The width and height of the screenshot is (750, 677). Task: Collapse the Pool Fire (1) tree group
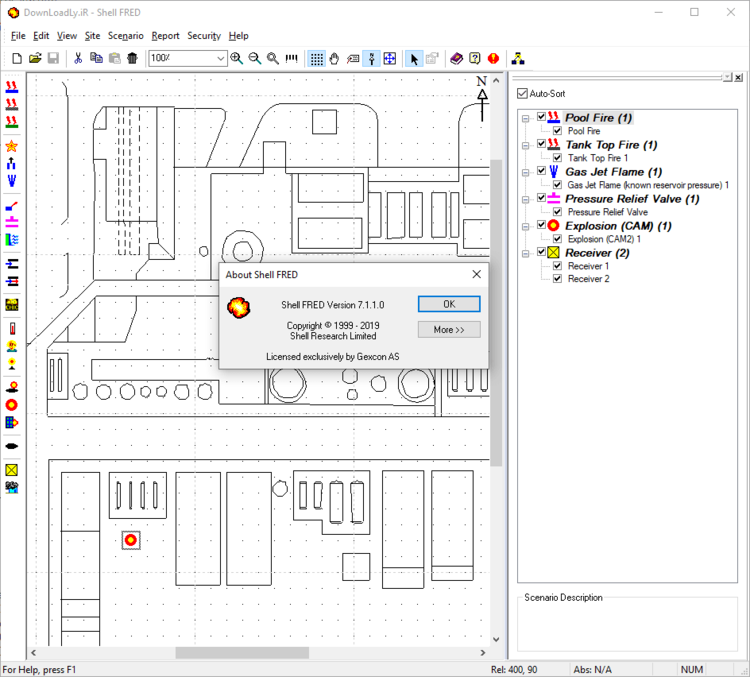click(527, 118)
